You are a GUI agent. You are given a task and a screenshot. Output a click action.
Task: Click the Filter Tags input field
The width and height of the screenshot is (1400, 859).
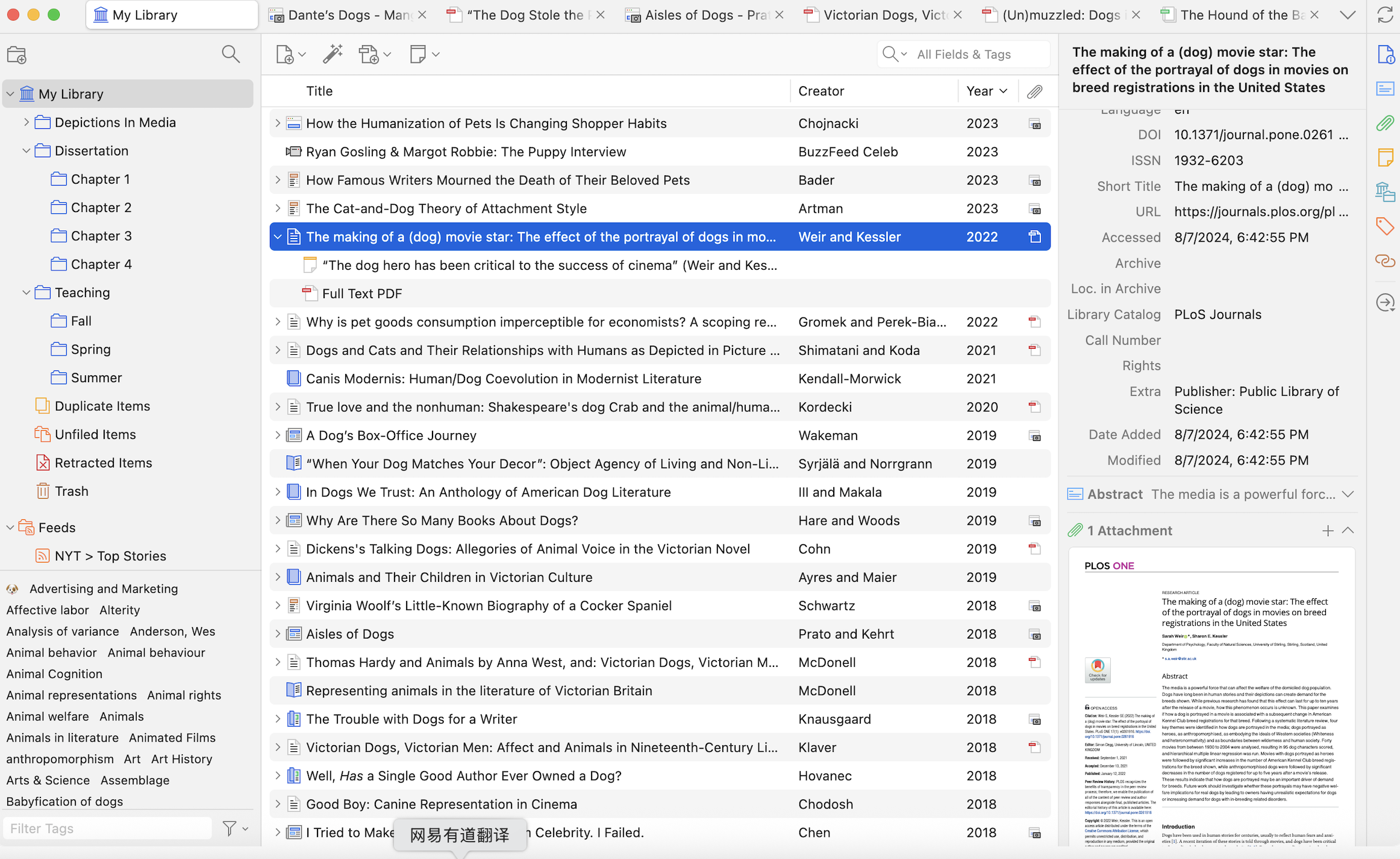[x=108, y=828]
